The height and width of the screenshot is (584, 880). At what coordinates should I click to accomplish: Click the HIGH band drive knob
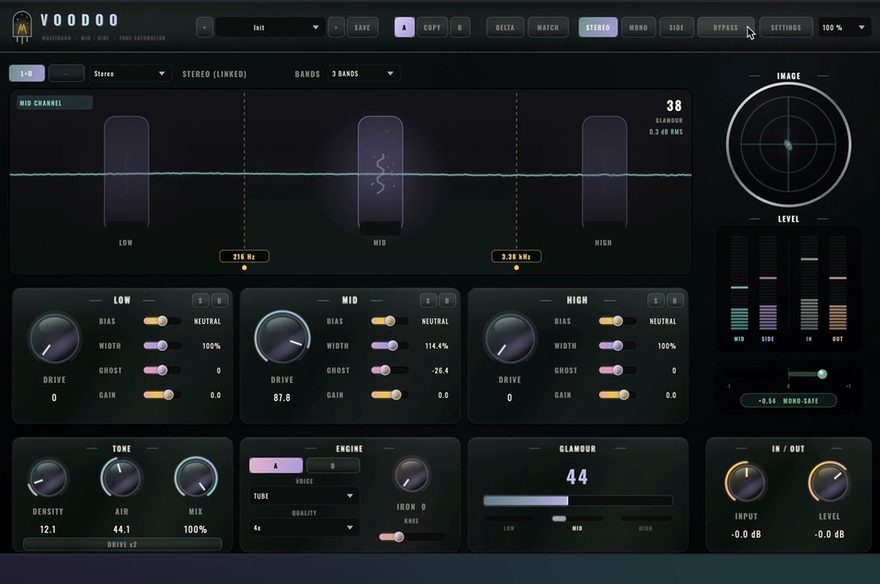tap(510, 339)
